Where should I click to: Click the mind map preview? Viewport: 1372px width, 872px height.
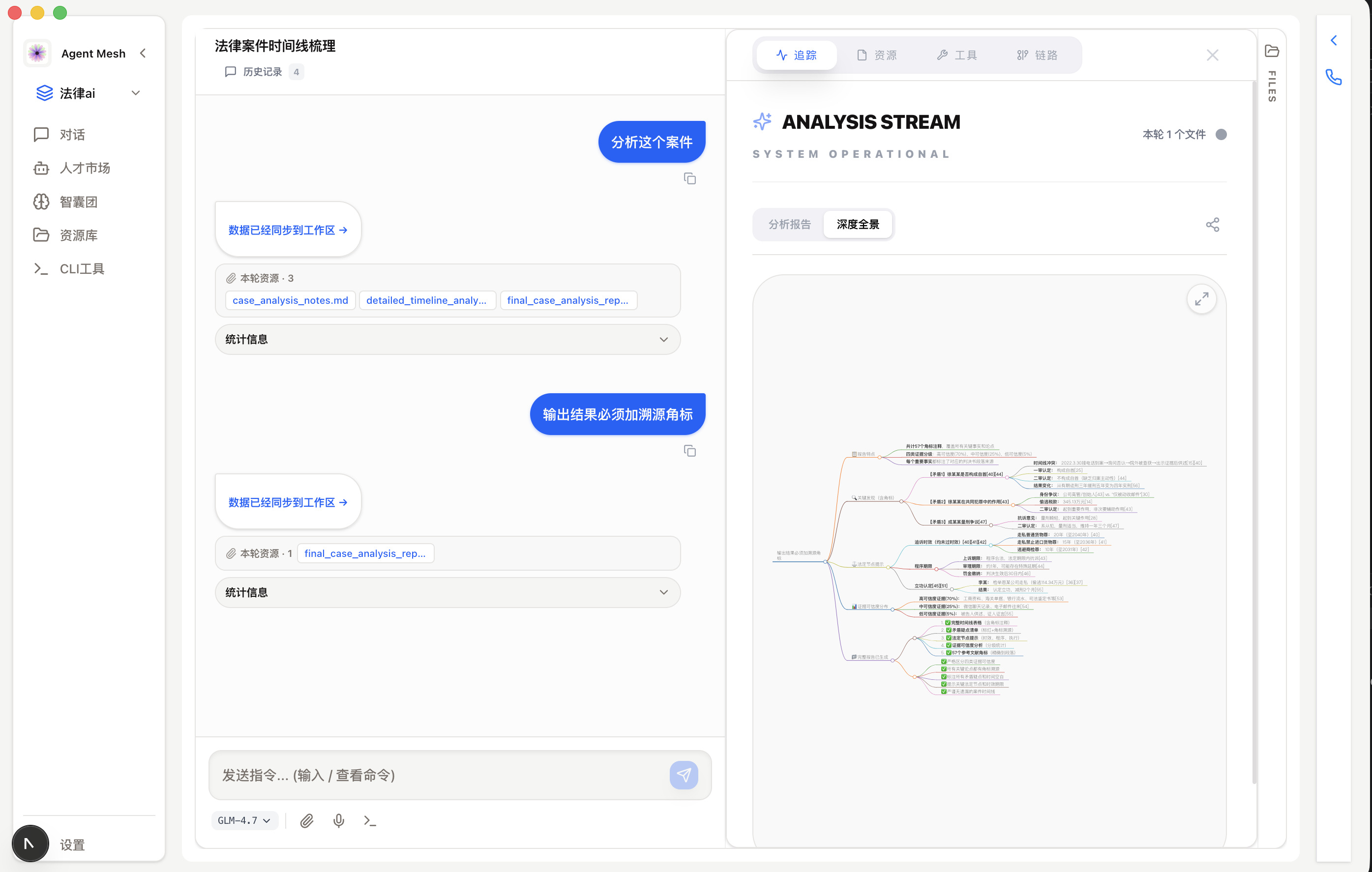point(990,569)
